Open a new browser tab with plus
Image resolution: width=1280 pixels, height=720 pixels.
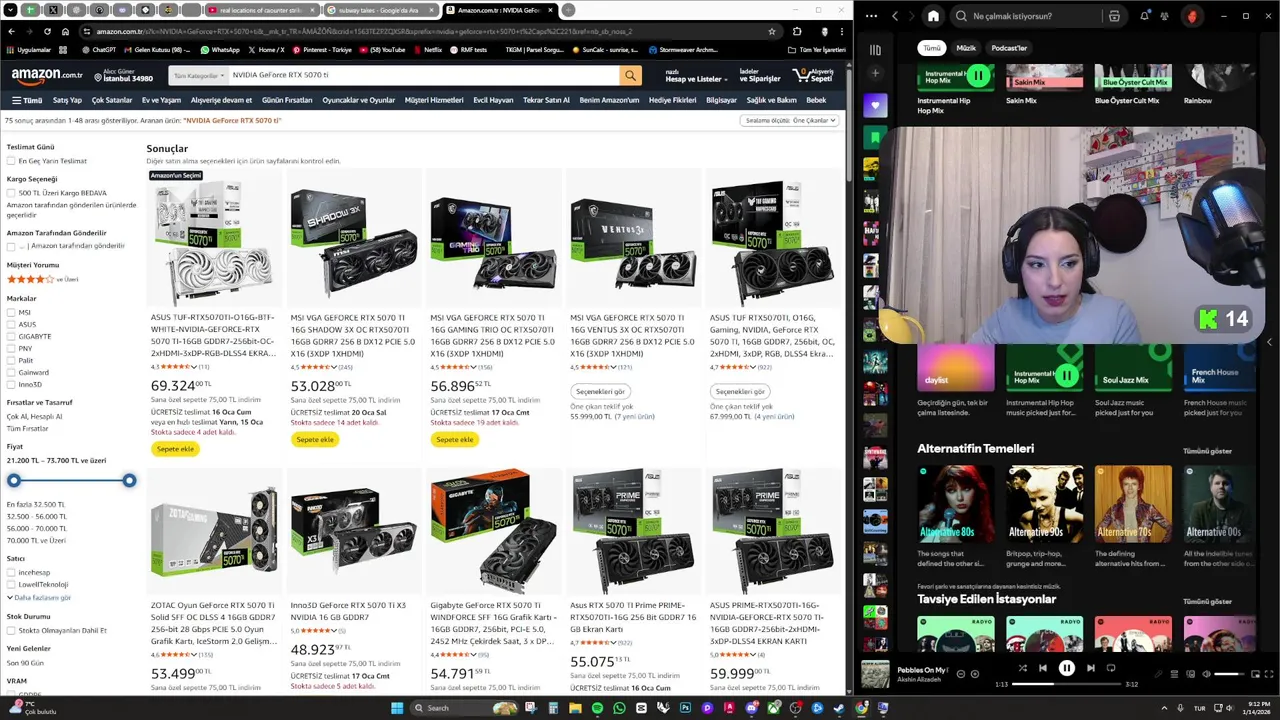(568, 10)
